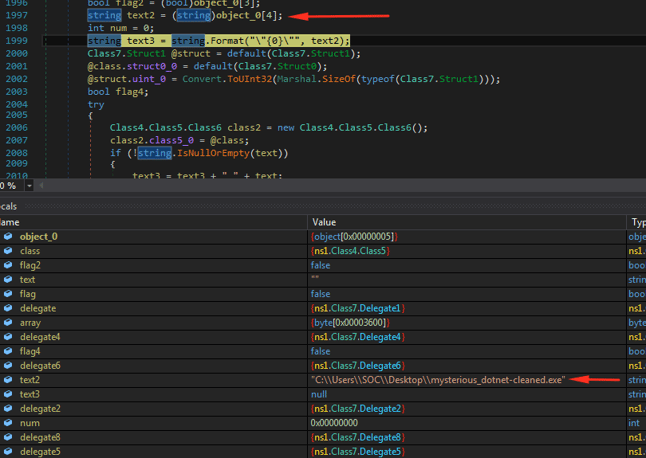This screenshot has height=458, width=646.
Task: Click the null value of text3
Action: tap(319, 395)
